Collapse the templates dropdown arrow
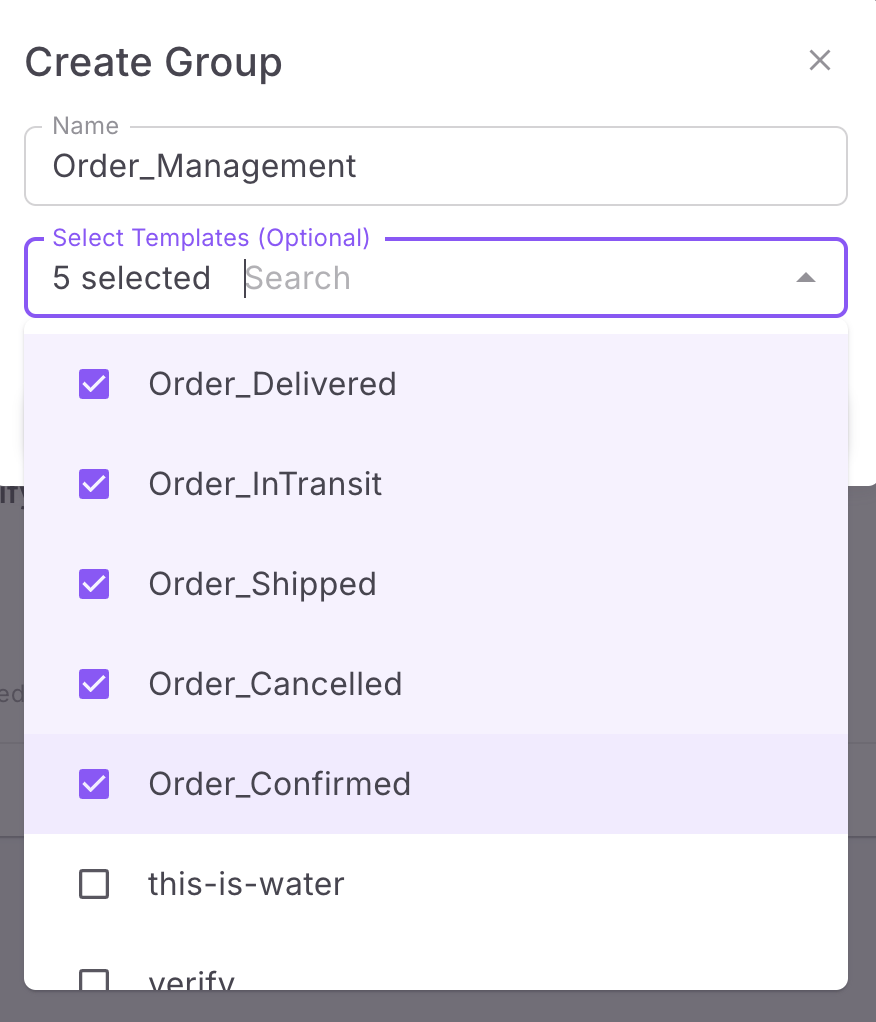 (x=806, y=278)
